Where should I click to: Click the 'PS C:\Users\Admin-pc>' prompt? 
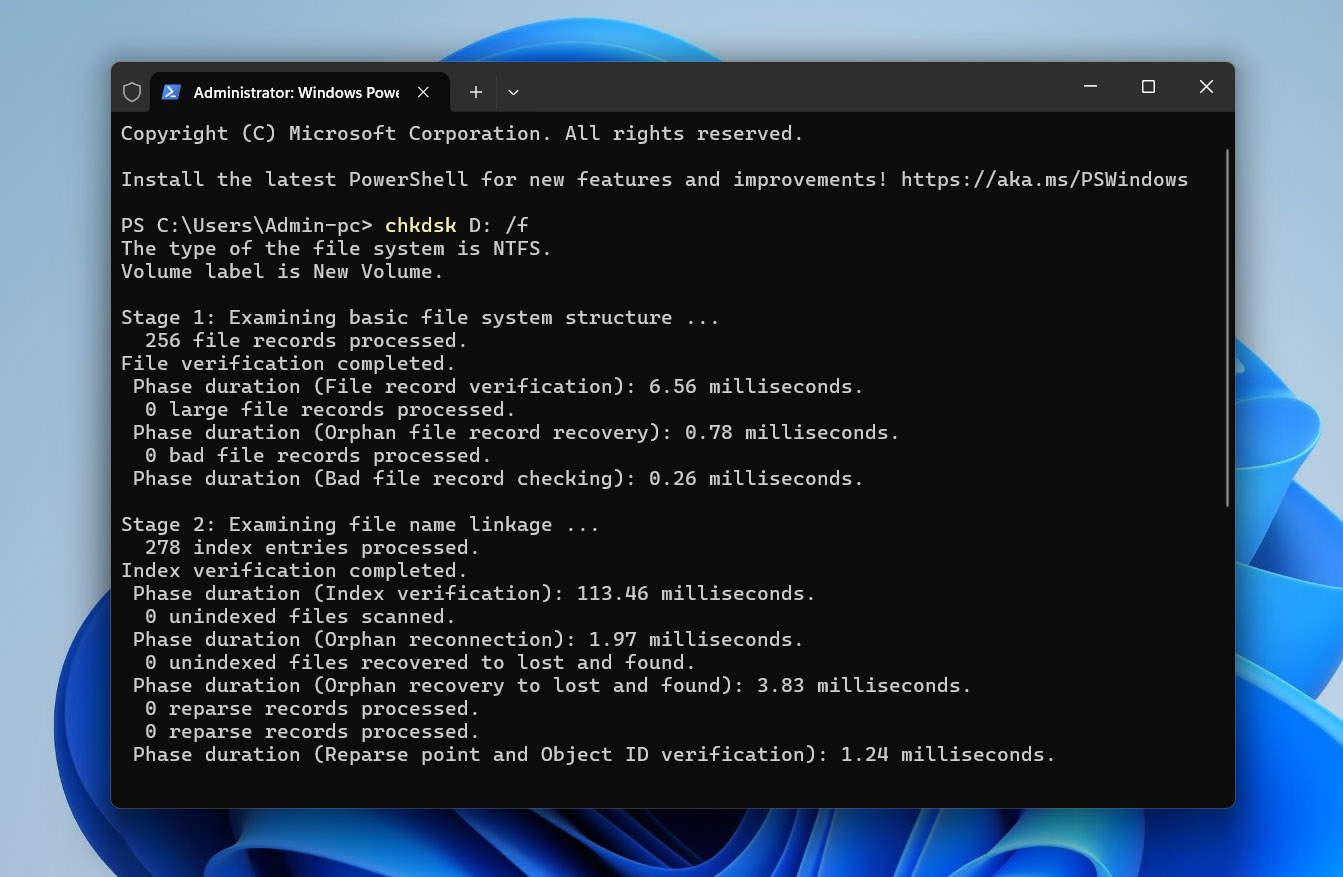click(x=246, y=226)
